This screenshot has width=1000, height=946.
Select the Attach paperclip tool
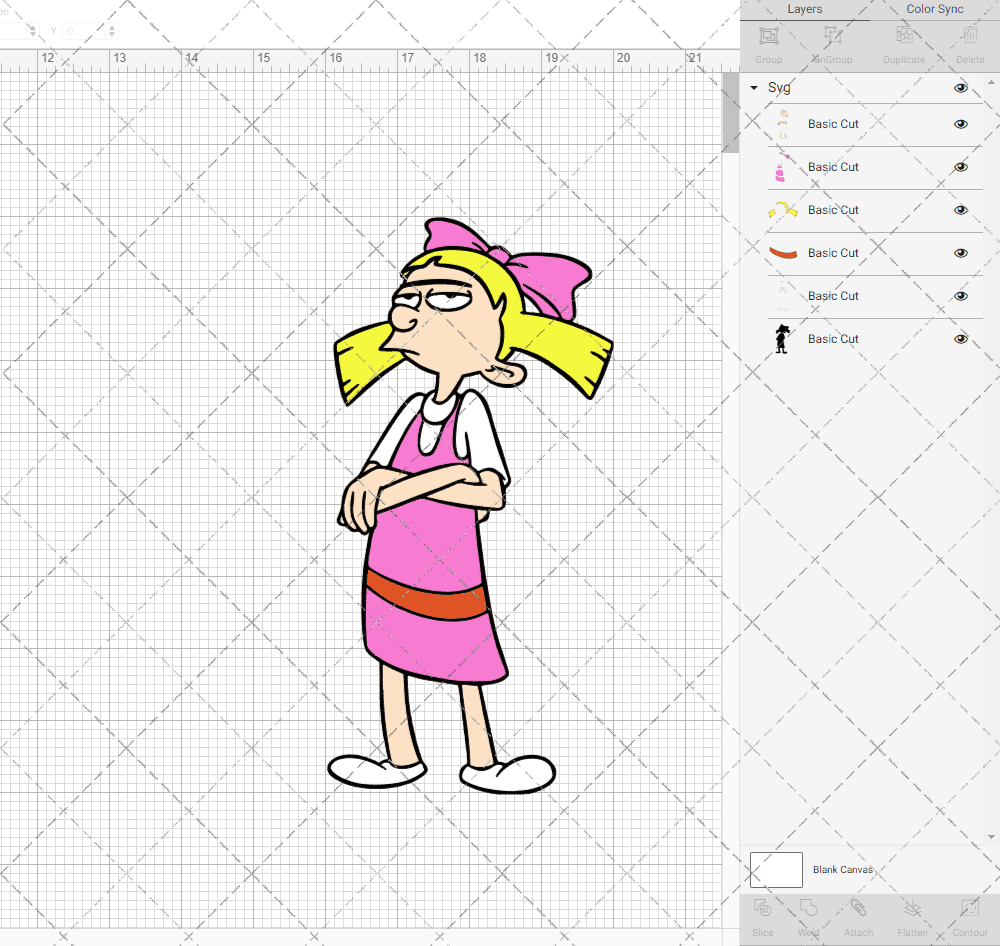[x=858, y=908]
